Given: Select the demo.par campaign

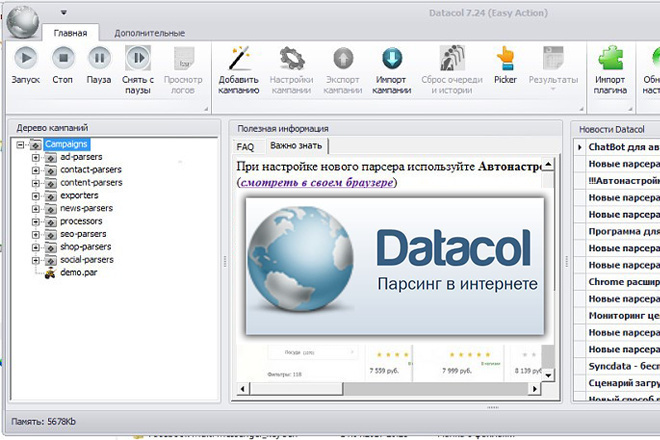Looking at the screenshot, I should point(78,272).
